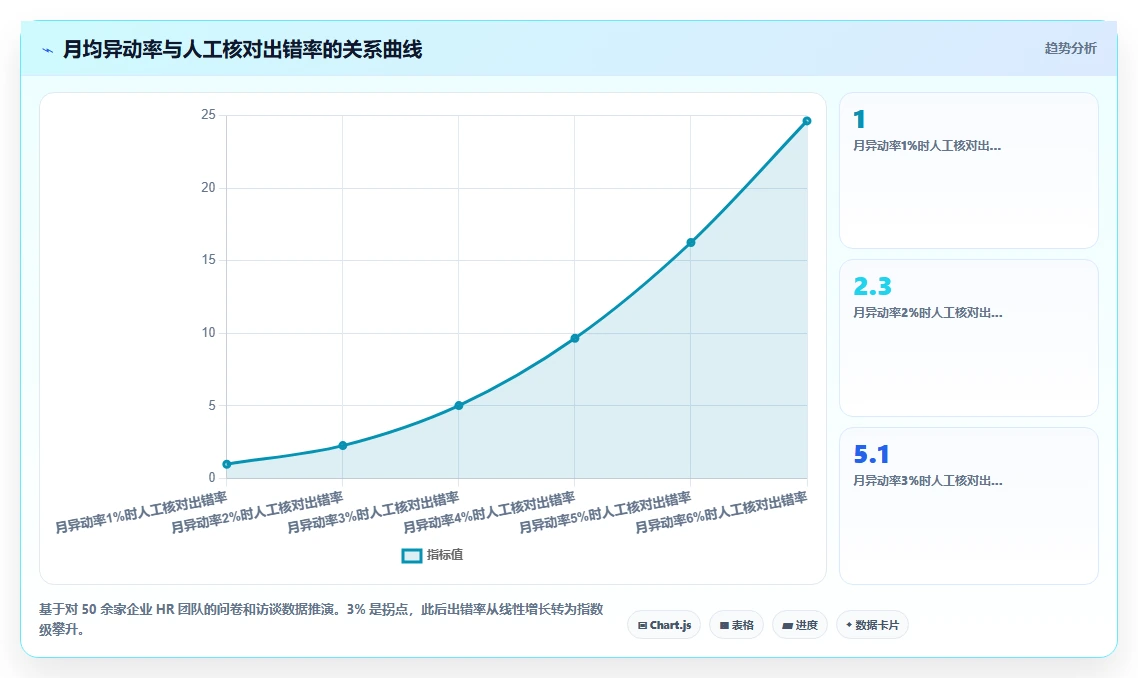Click the card caption 月异动率1%时人工核对出...
The height and width of the screenshot is (678, 1138).
[x=927, y=146]
